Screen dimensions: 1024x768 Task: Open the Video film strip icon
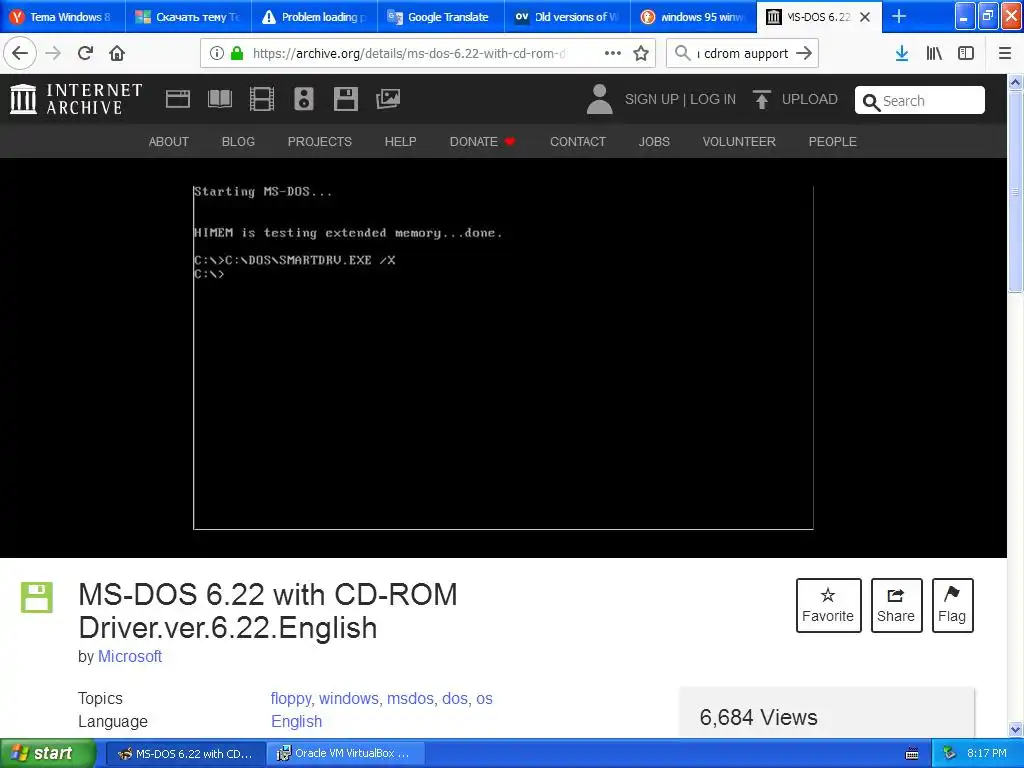262,99
